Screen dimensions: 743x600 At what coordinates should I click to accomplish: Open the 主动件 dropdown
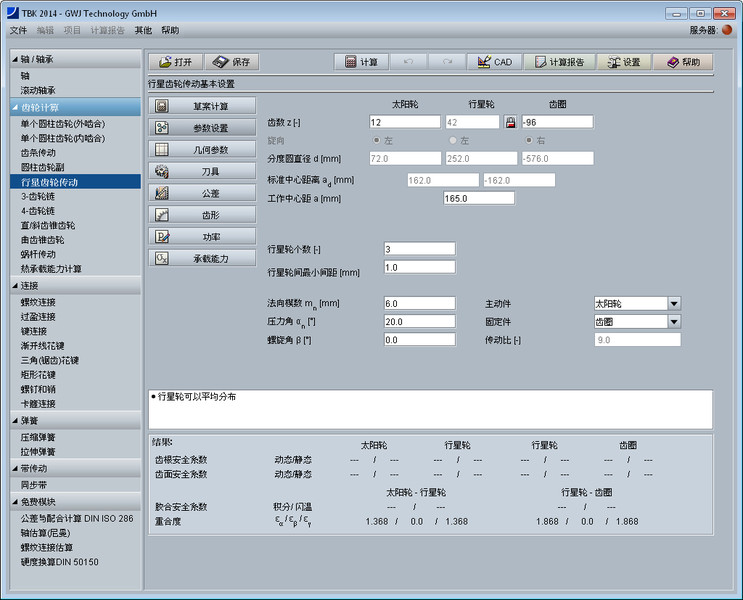[673, 304]
